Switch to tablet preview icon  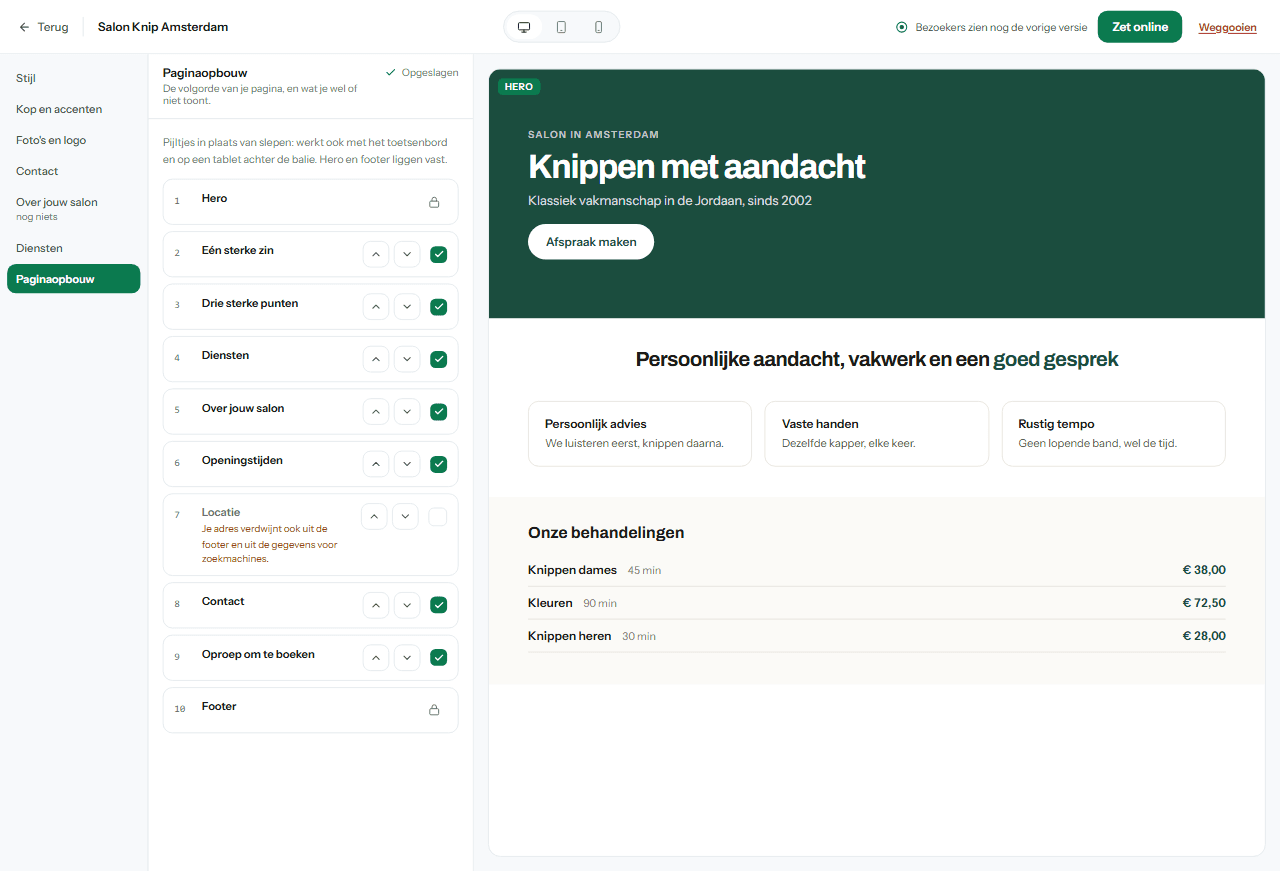coord(561,27)
